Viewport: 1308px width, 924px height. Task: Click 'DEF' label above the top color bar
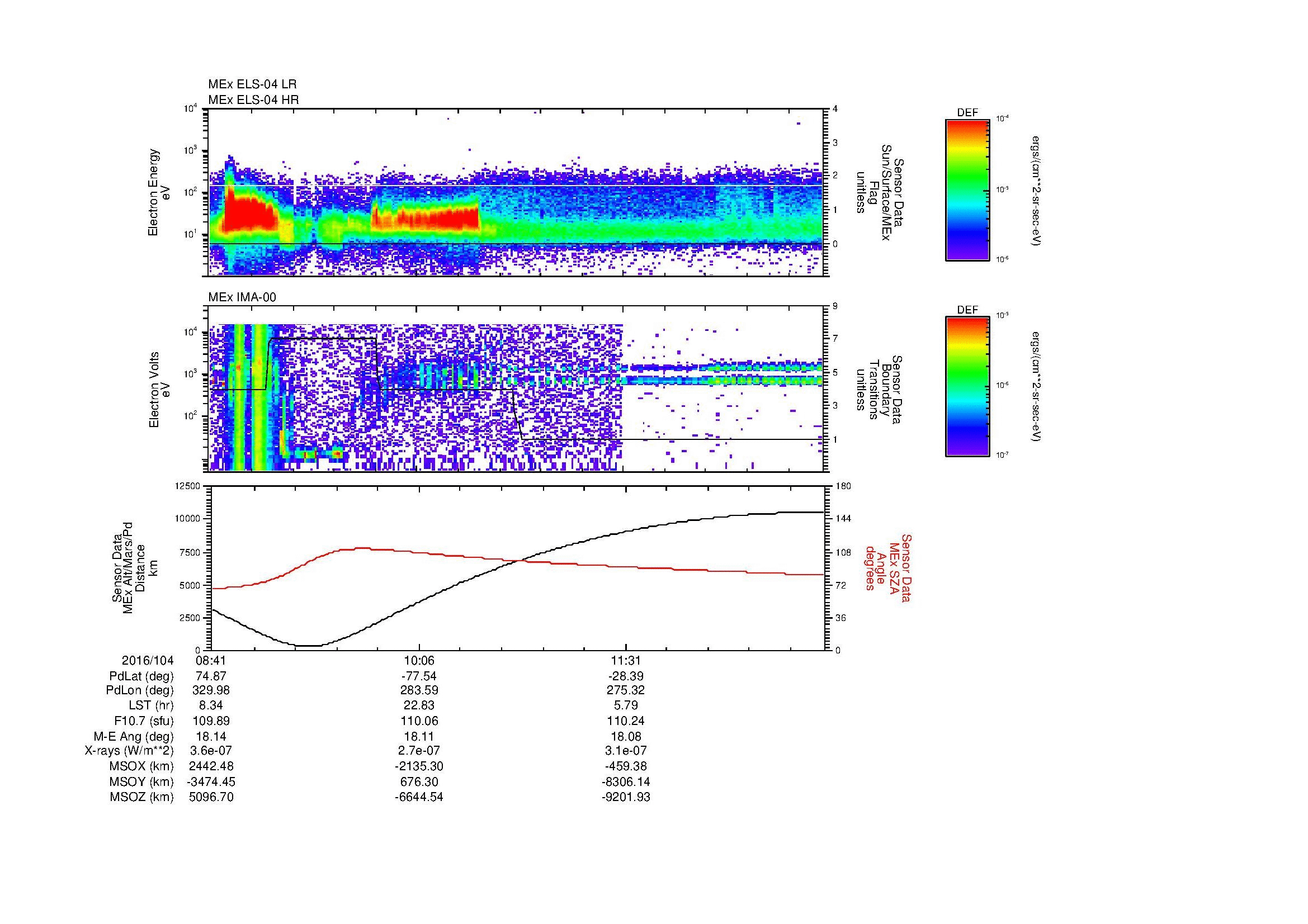967,113
